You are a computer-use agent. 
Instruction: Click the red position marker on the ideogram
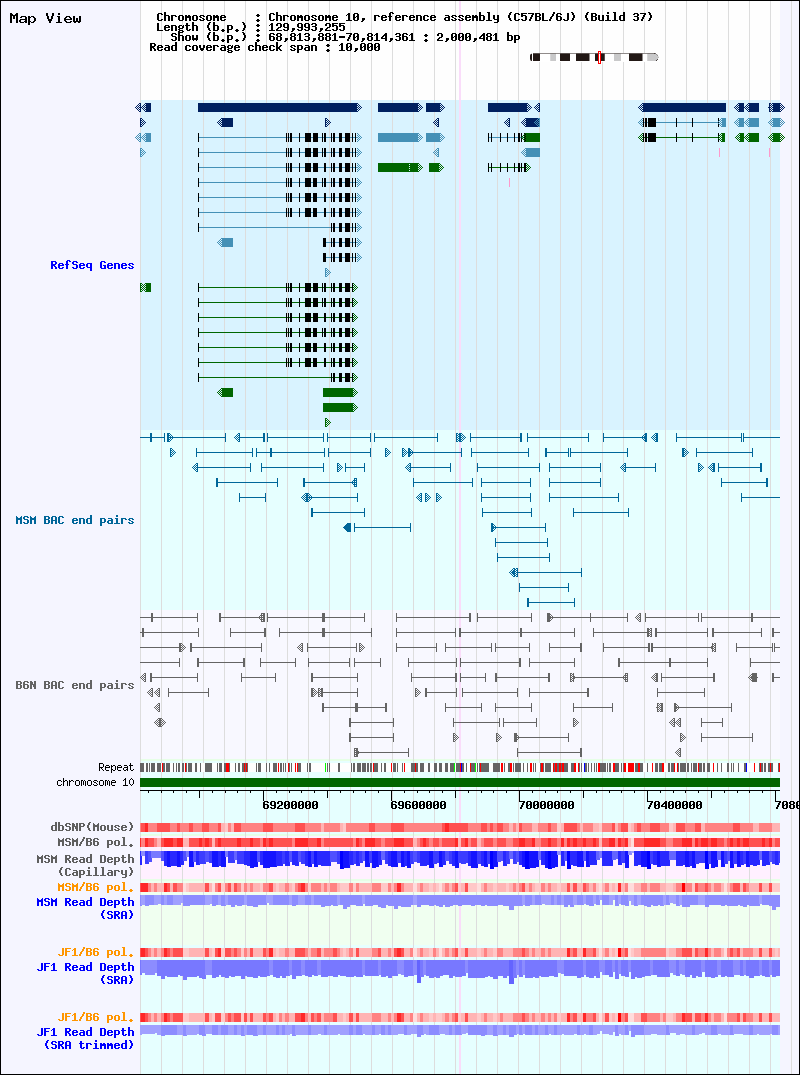(x=599, y=58)
